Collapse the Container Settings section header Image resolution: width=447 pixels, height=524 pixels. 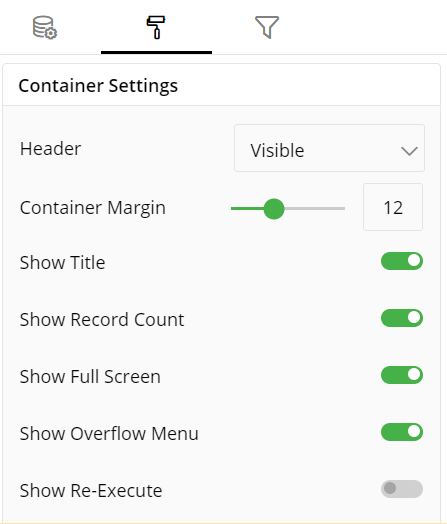[x=221, y=85]
